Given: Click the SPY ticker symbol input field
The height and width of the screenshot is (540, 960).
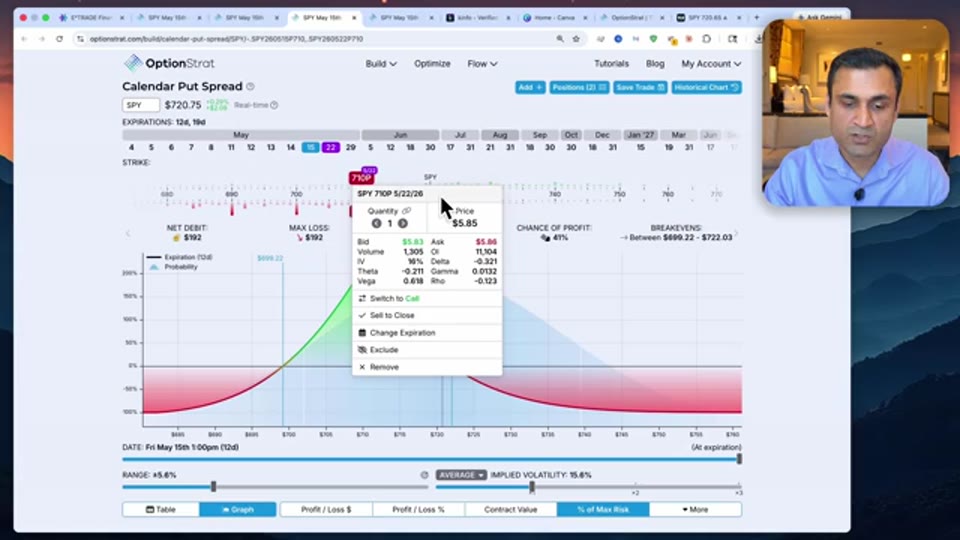Looking at the screenshot, I should (141, 105).
